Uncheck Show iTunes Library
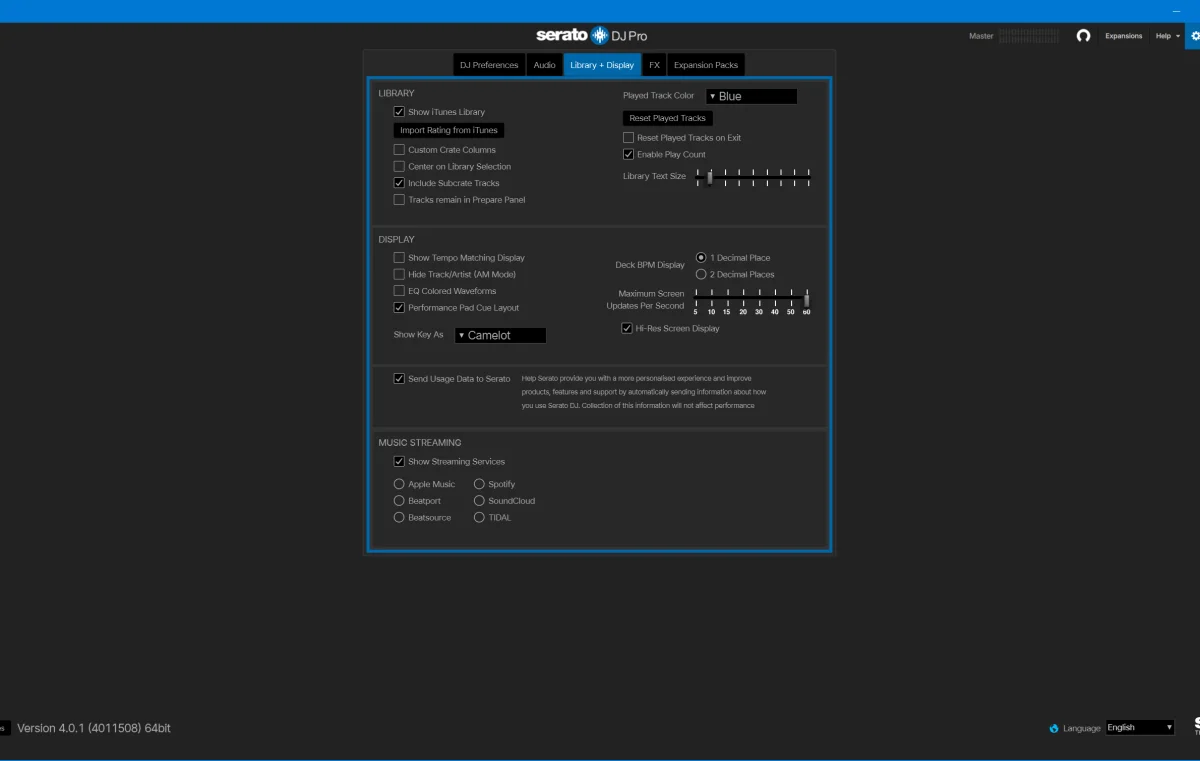1200x761 pixels. [399, 112]
